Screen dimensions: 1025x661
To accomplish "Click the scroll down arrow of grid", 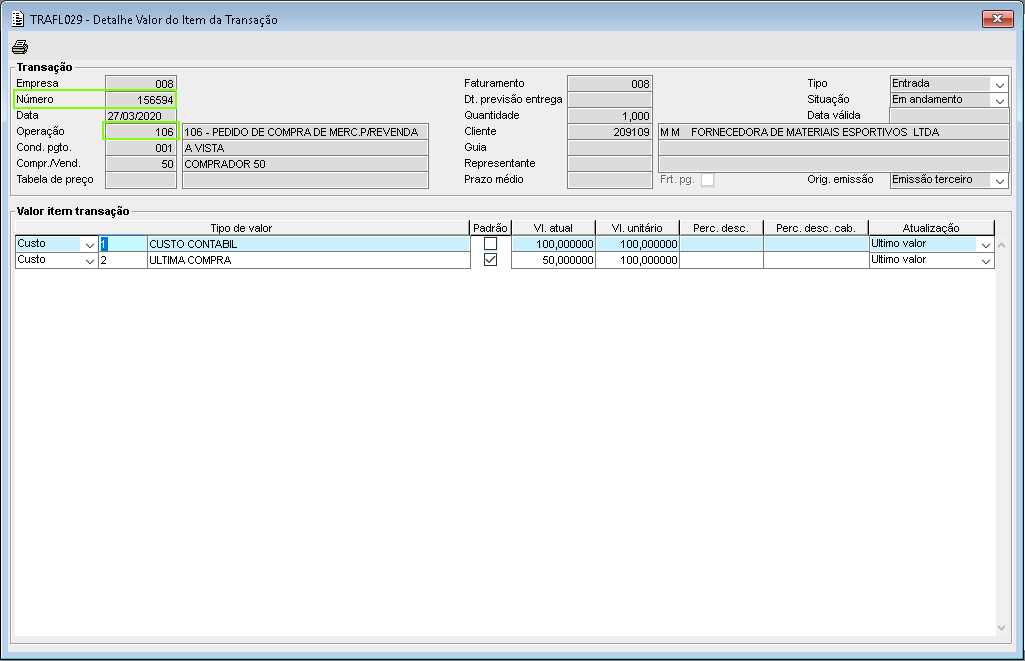I will (1001, 628).
